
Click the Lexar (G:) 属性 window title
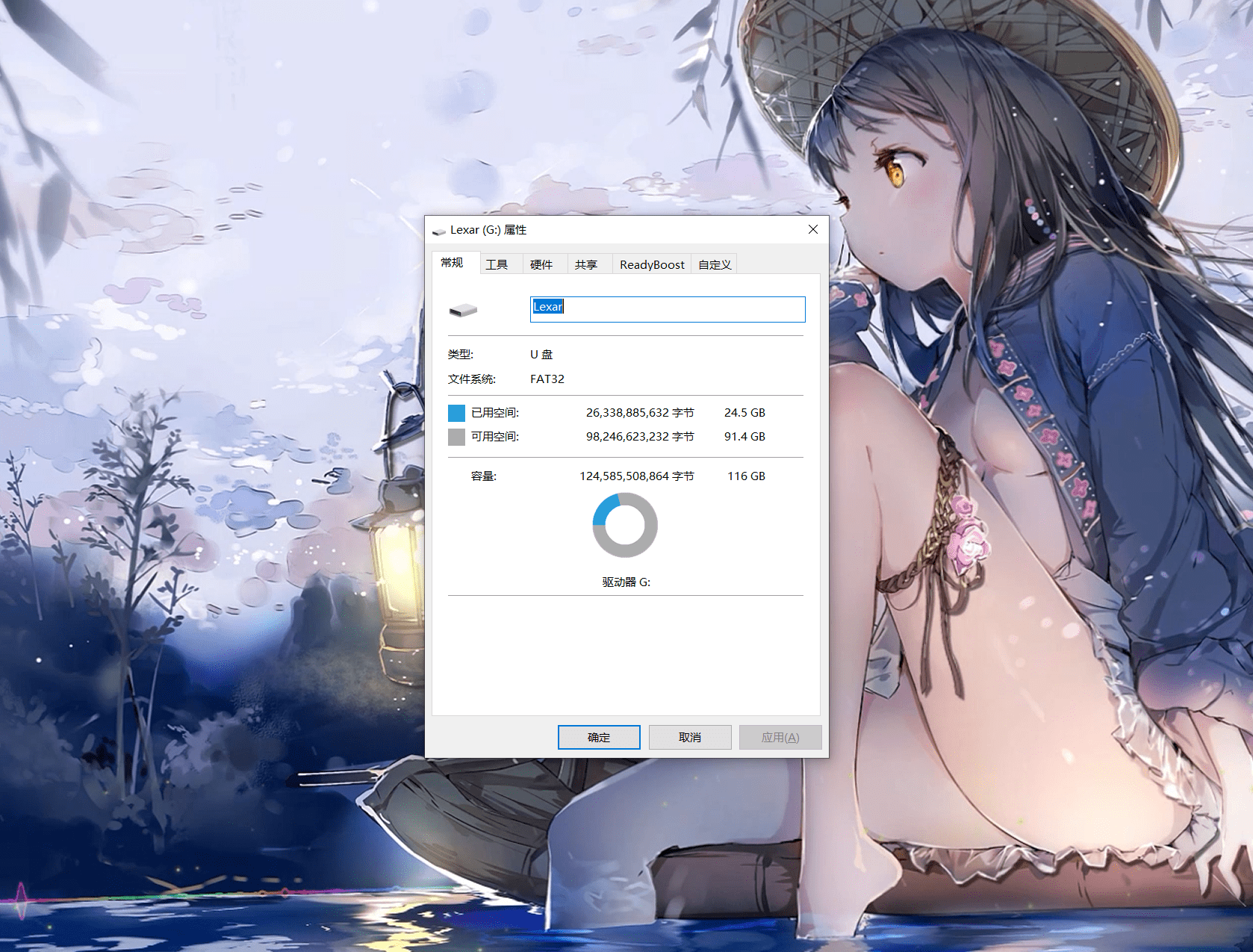(x=488, y=230)
